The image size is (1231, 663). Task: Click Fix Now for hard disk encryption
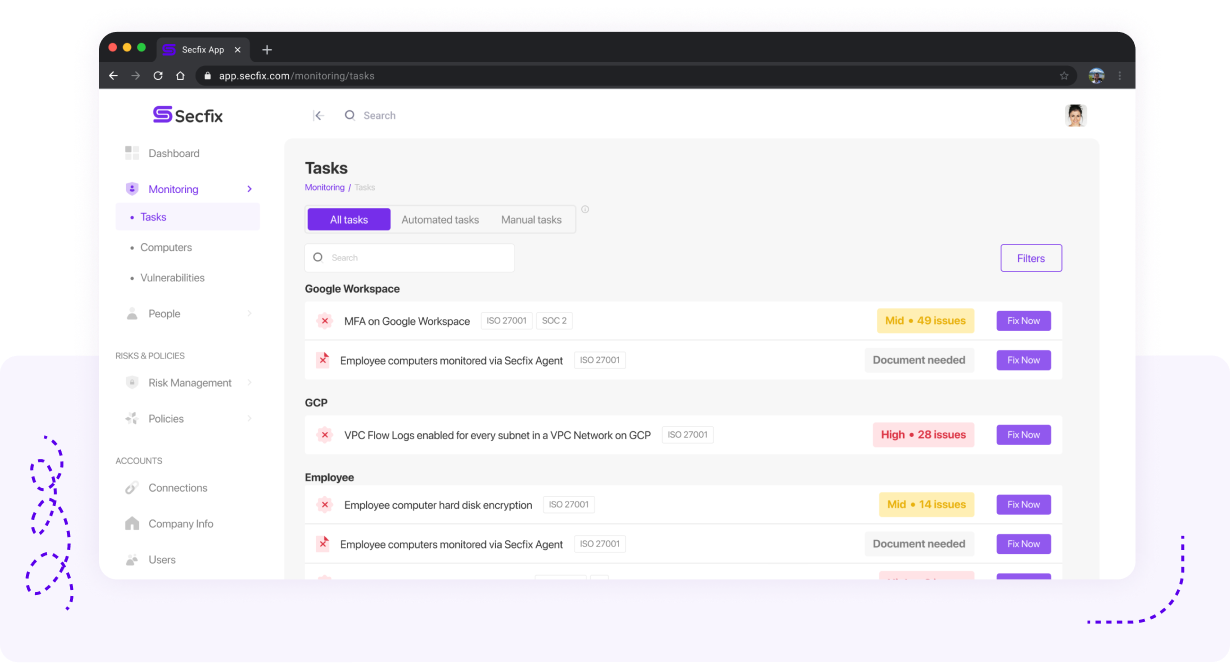[x=1023, y=505]
